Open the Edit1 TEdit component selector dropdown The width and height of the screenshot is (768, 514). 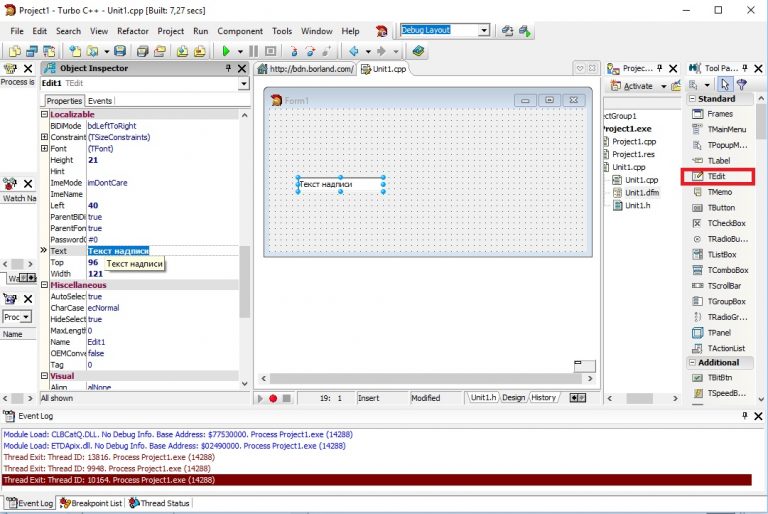point(243,84)
